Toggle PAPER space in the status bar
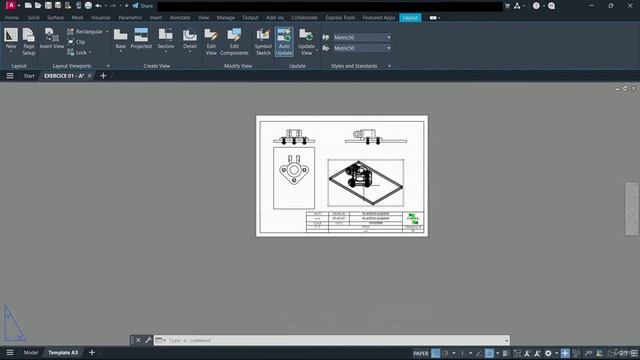This screenshot has height=360, width=640. point(421,353)
